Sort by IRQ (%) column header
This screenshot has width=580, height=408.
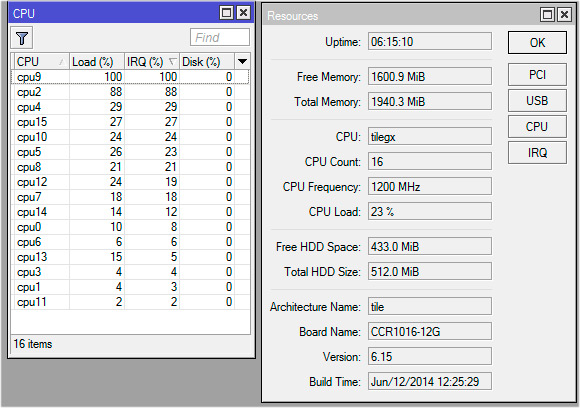click(x=152, y=61)
